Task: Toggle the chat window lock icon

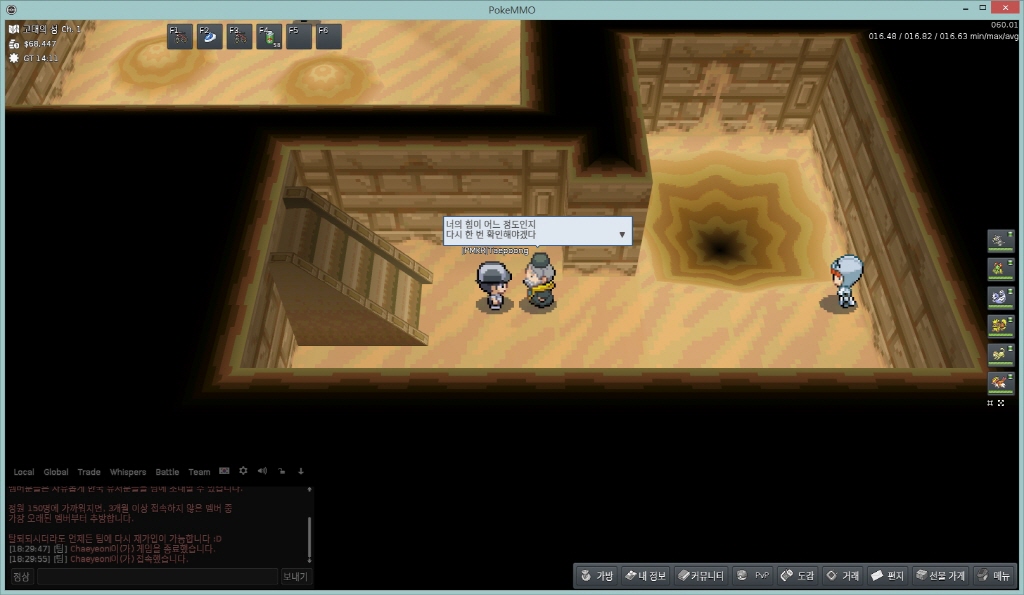Action: (x=282, y=471)
